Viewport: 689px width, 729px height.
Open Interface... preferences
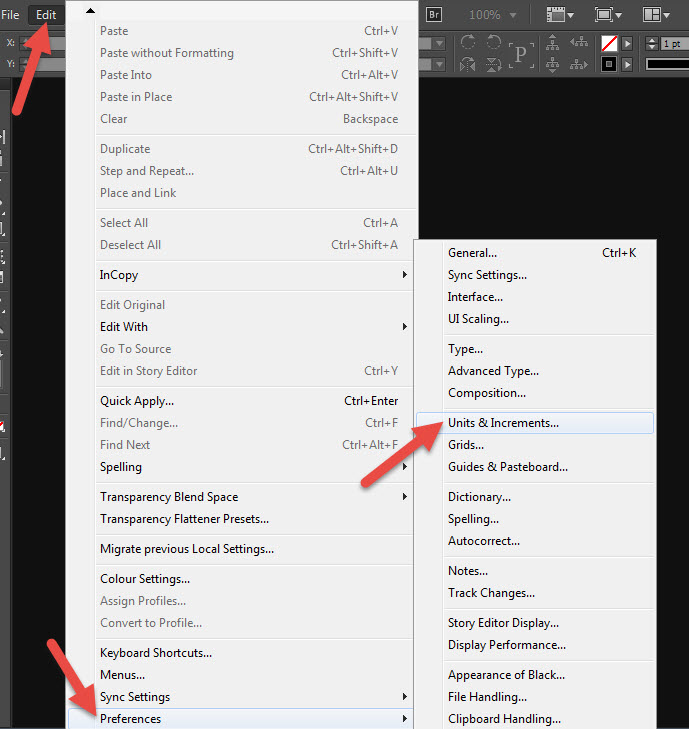click(535, 297)
